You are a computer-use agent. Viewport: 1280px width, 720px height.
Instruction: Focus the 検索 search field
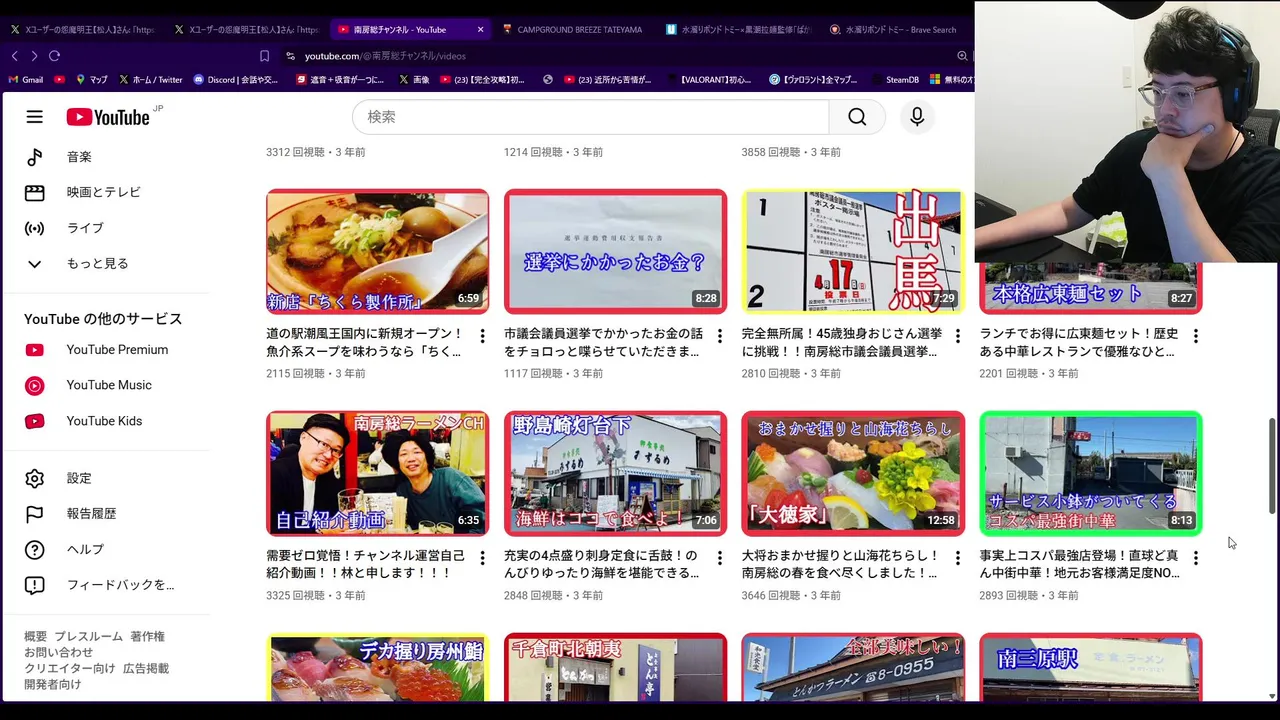tap(590, 117)
